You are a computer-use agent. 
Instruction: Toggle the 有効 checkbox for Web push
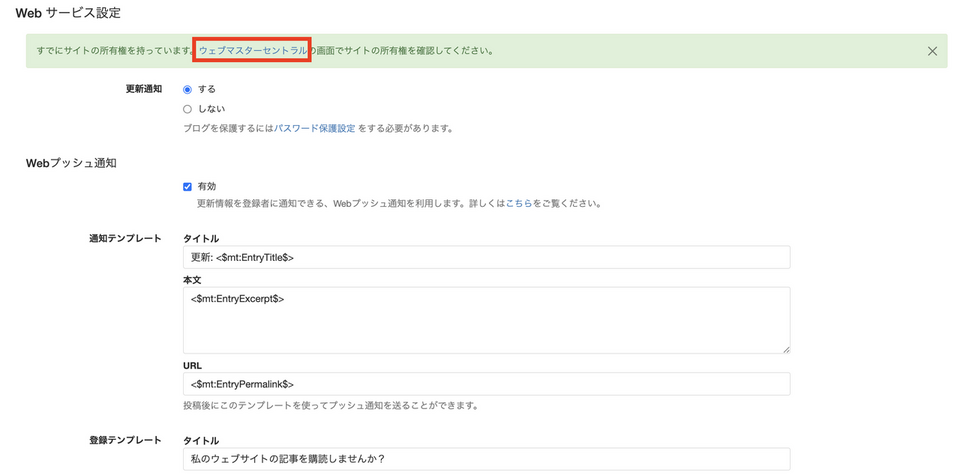[x=187, y=187]
